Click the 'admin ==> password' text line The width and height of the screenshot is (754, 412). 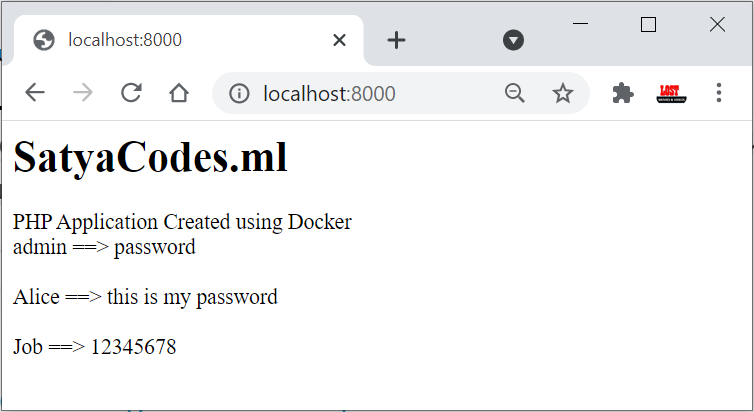pos(104,247)
